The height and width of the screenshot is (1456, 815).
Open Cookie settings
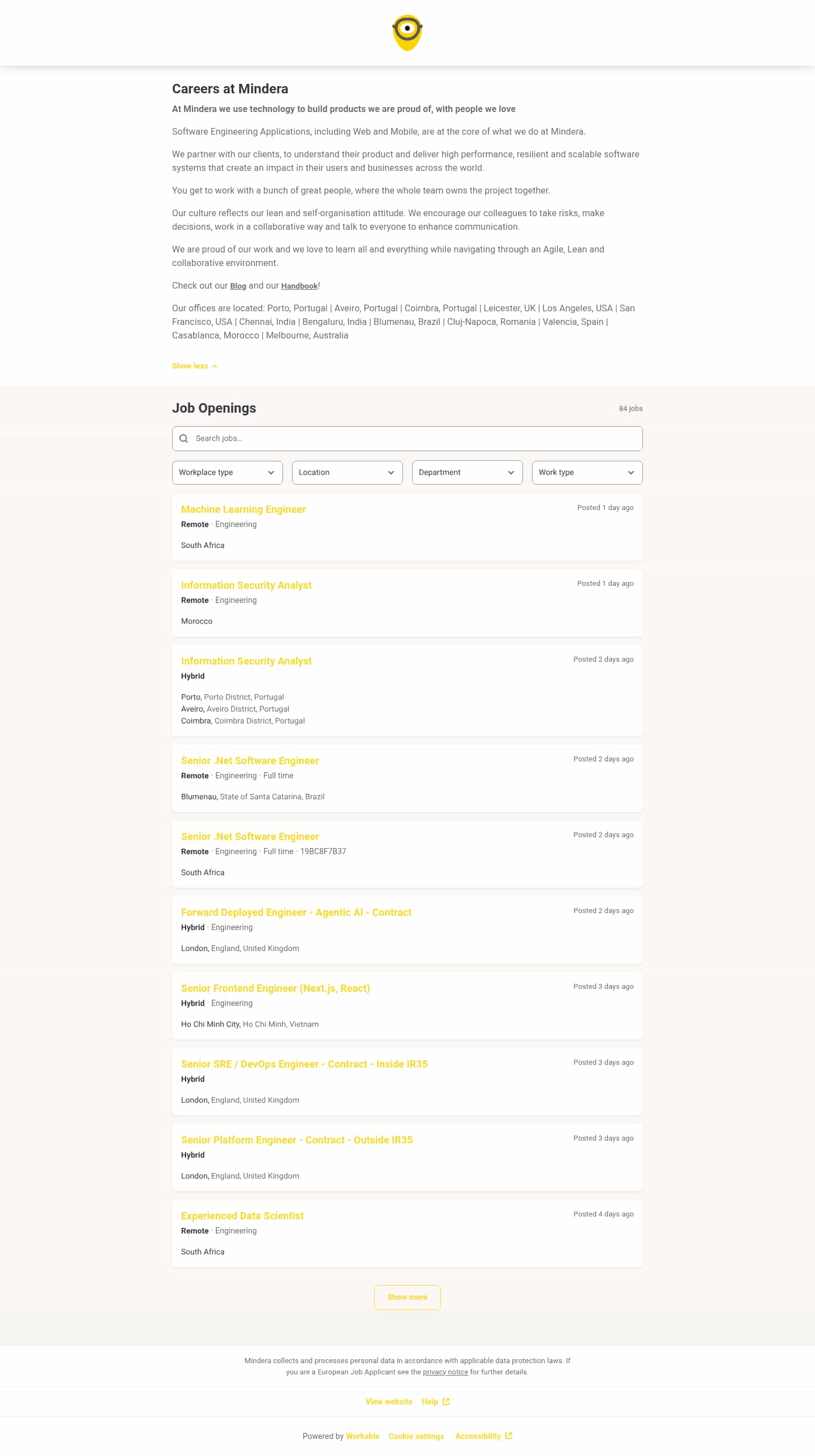tap(416, 1436)
